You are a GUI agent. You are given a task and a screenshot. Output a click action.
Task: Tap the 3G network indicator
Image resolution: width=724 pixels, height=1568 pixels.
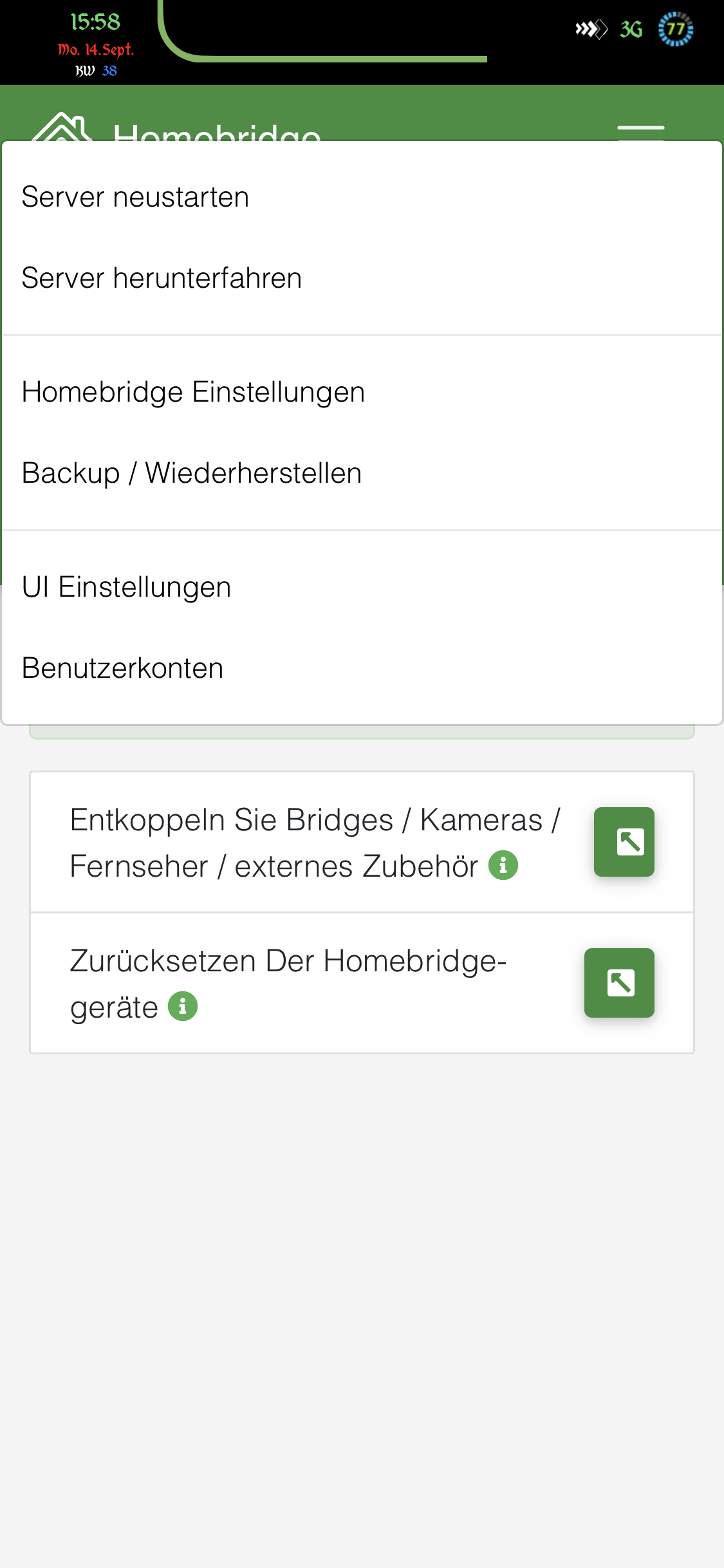click(x=631, y=30)
